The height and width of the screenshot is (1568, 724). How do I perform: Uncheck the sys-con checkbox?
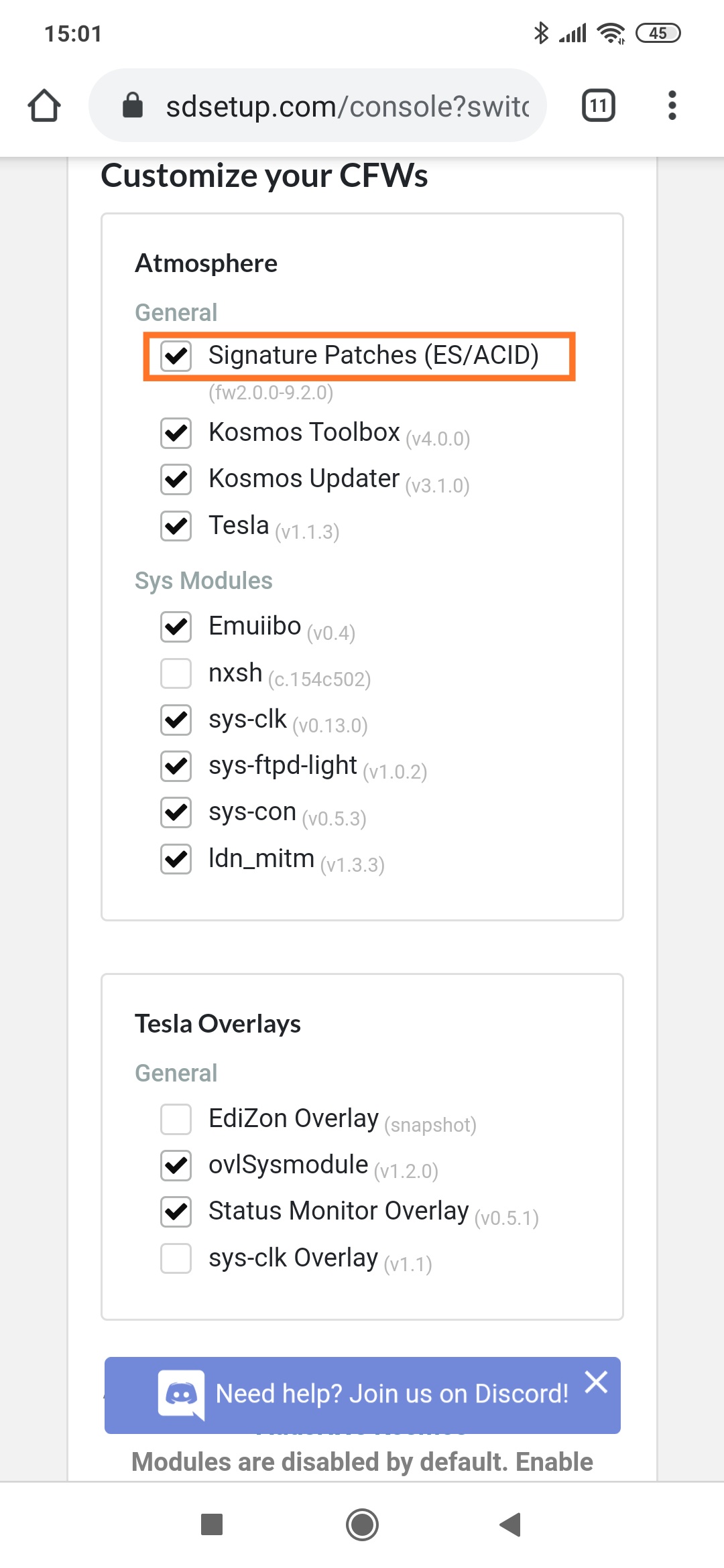[x=176, y=812]
